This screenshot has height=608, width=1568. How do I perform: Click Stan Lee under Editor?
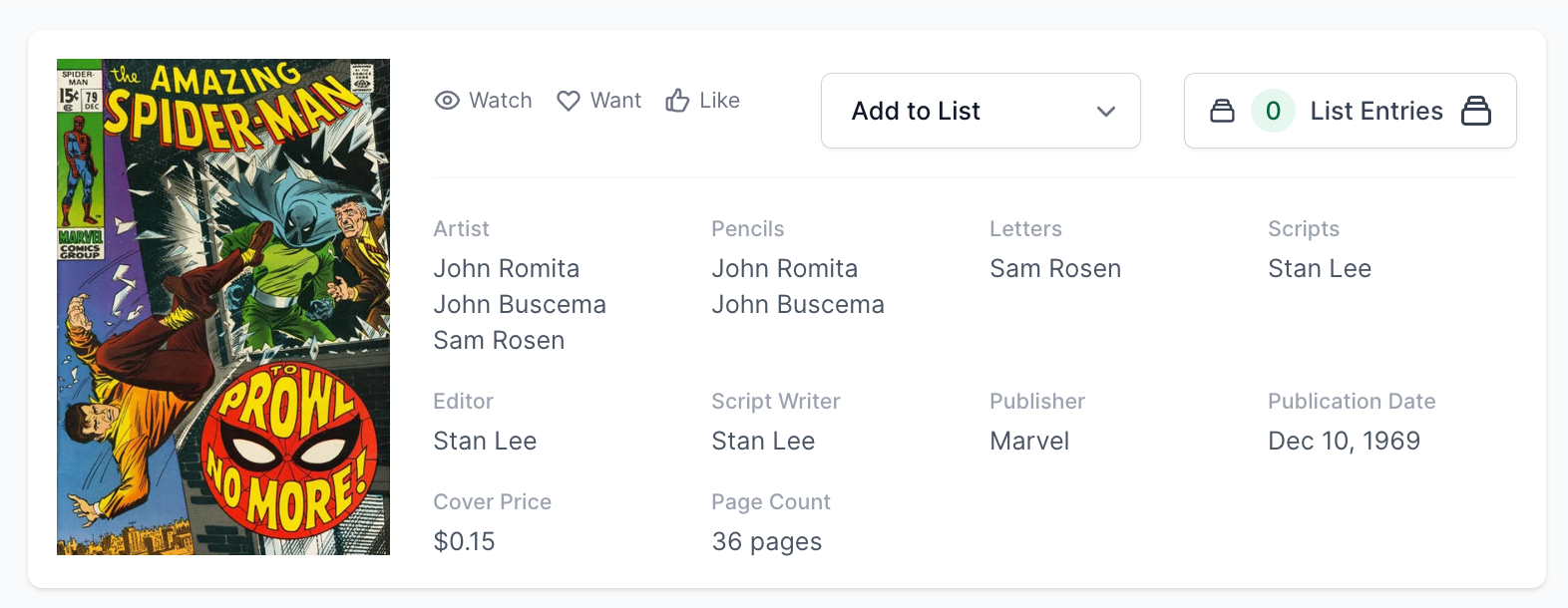pyautogui.click(x=485, y=442)
